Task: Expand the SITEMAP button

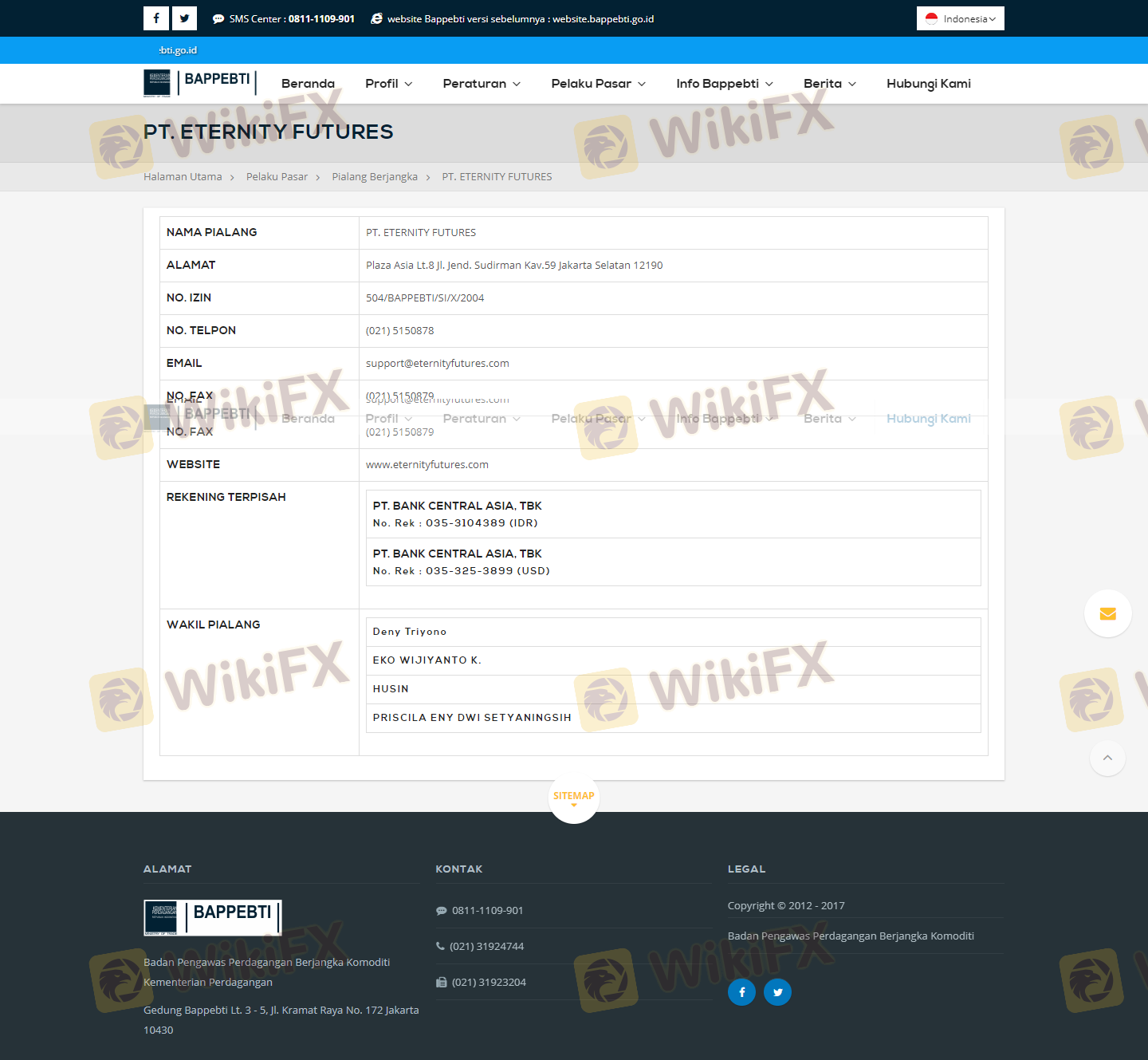Action: coord(574,797)
